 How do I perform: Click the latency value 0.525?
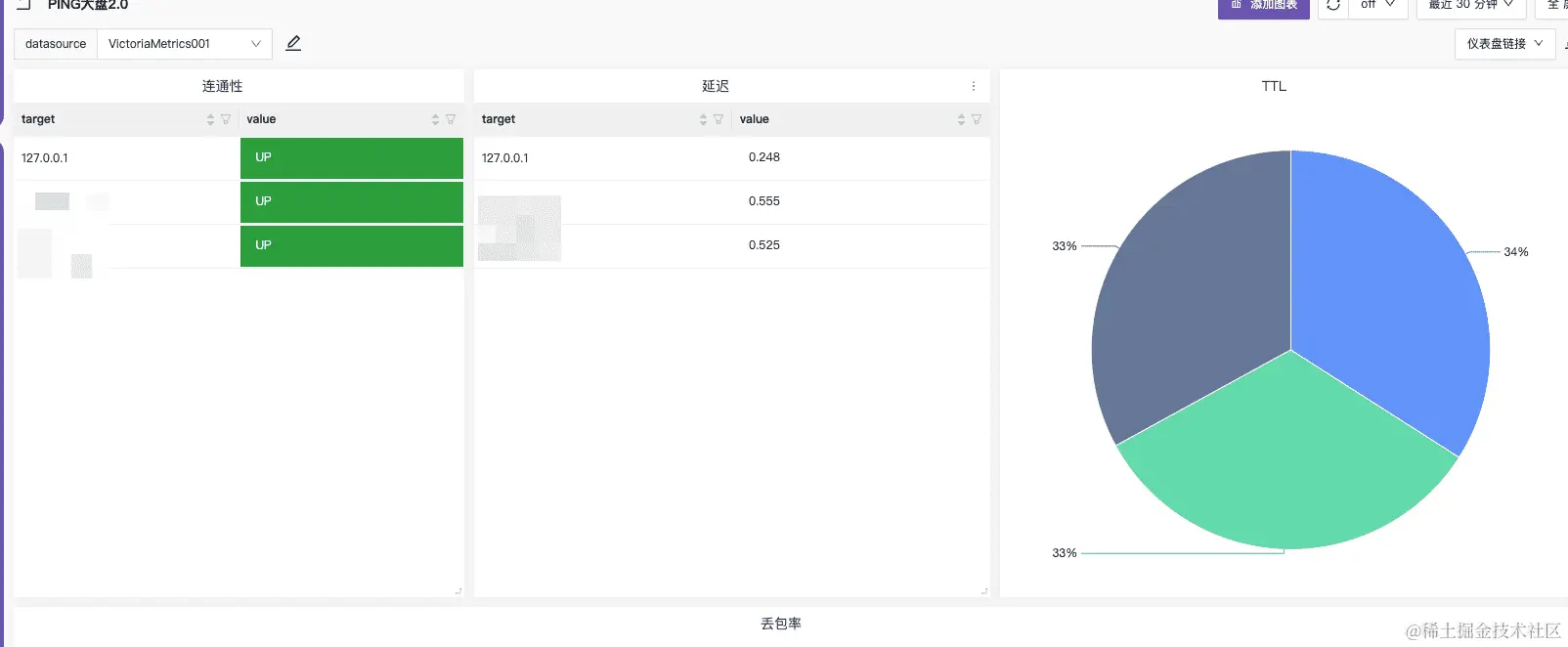click(x=764, y=245)
